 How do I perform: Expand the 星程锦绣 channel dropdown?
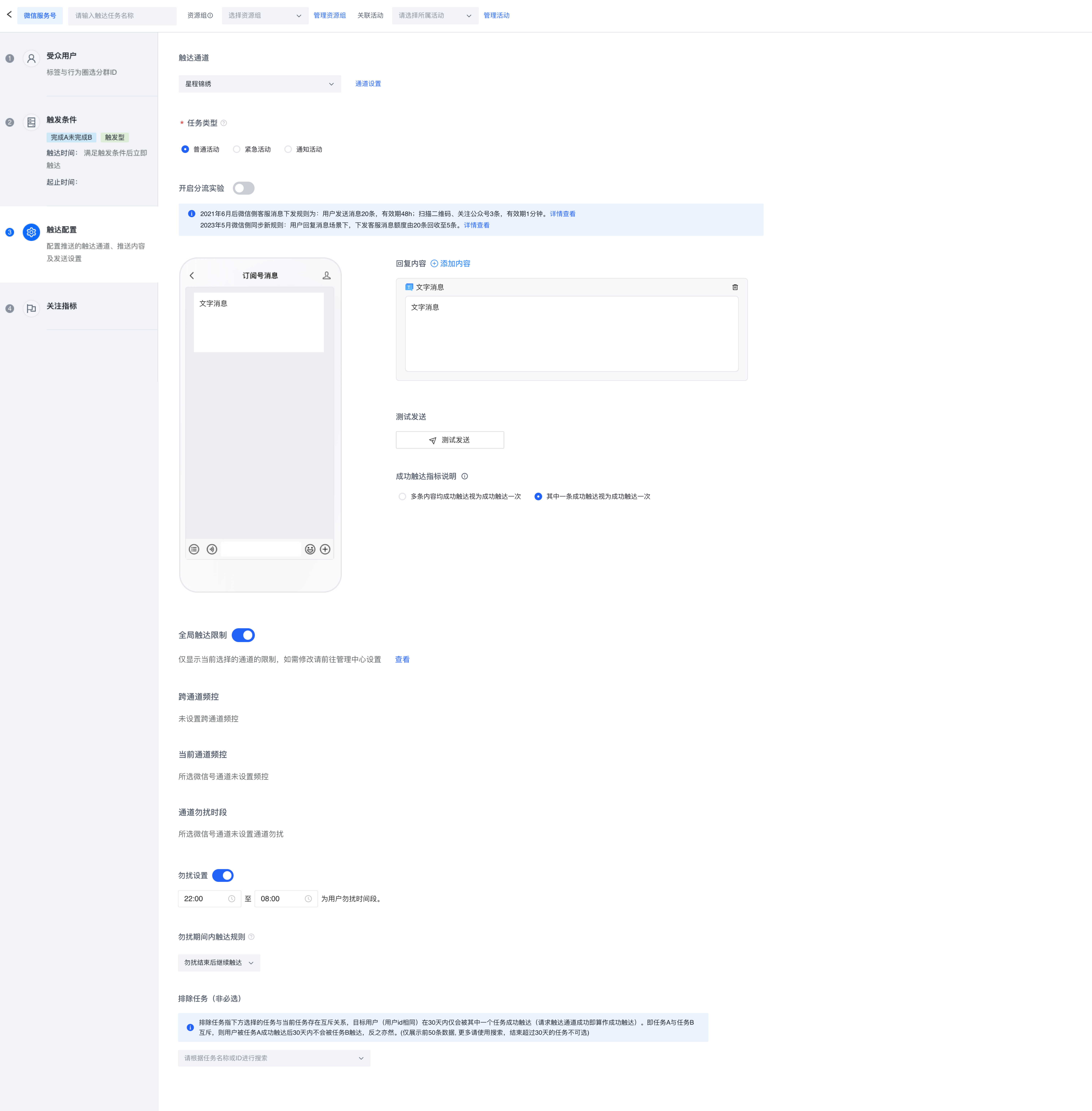(259, 84)
